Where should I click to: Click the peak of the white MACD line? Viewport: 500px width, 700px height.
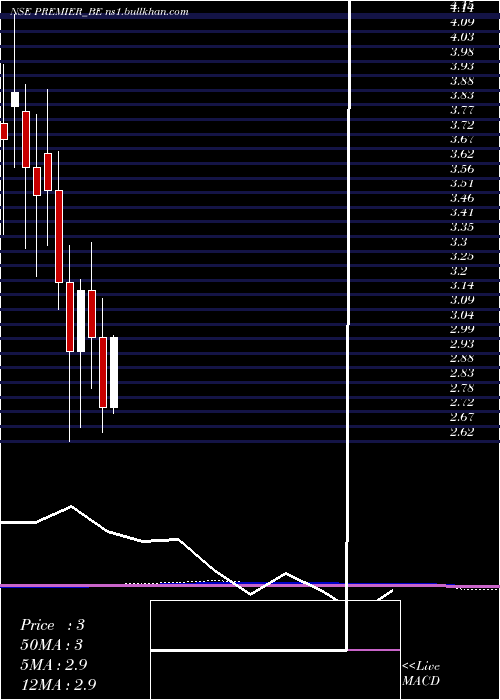tap(71, 506)
